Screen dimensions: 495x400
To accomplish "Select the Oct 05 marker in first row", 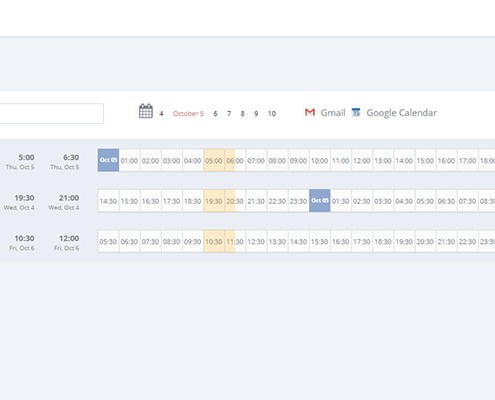I will pos(108,160).
